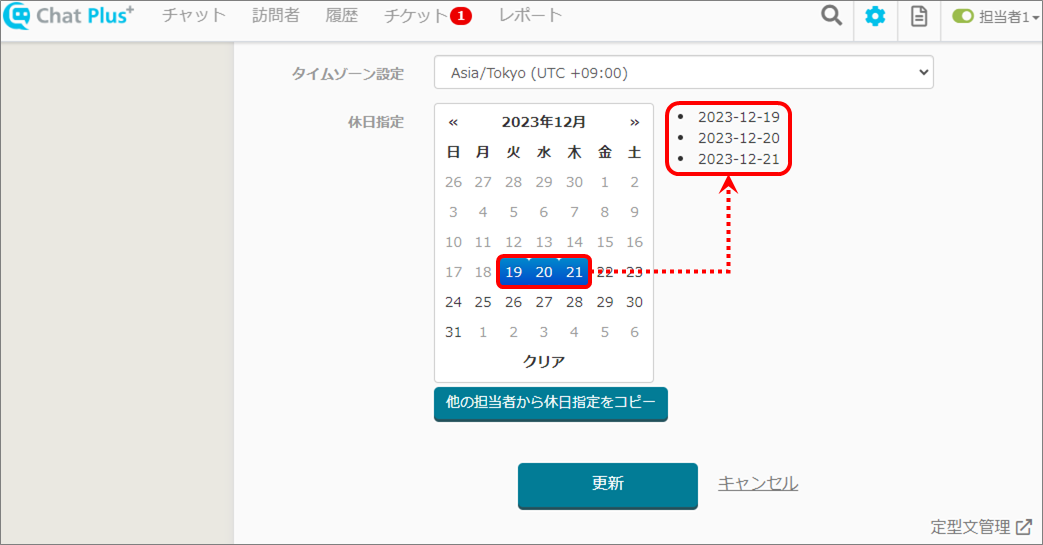Click 他の担当者から休日指定をコピー button
Image resolution: width=1043 pixels, height=545 pixels.
550,403
